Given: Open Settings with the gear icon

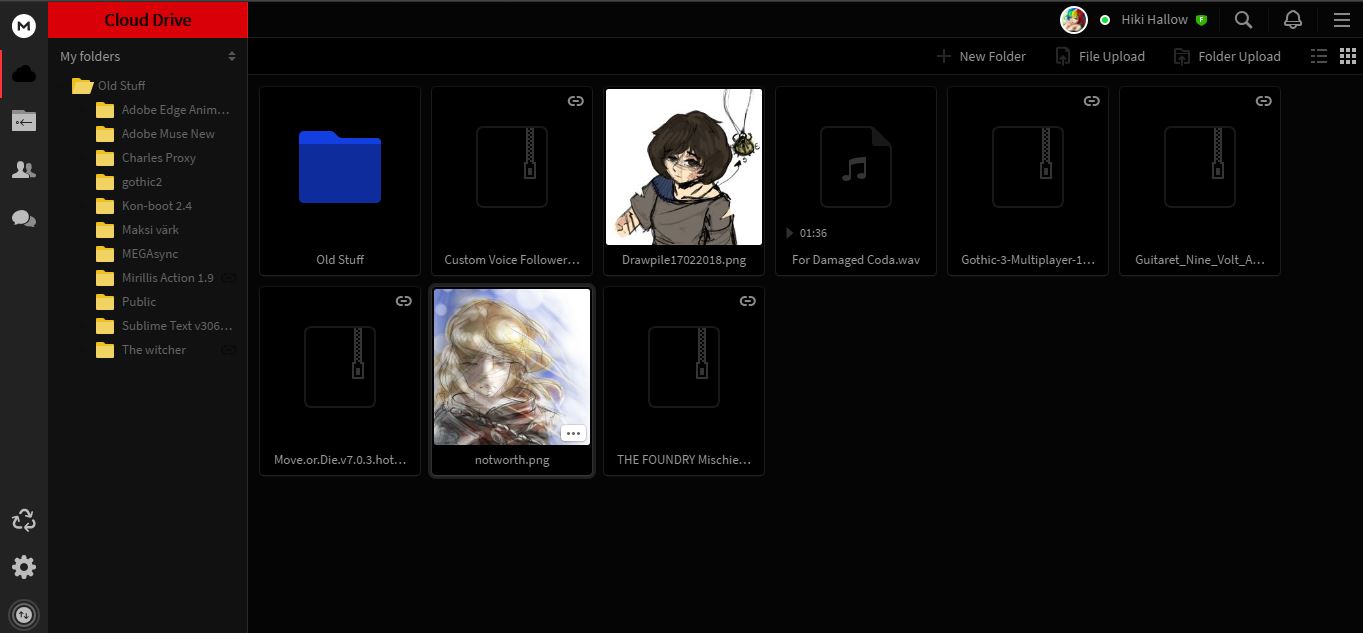Looking at the screenshot, I should 23,566.
